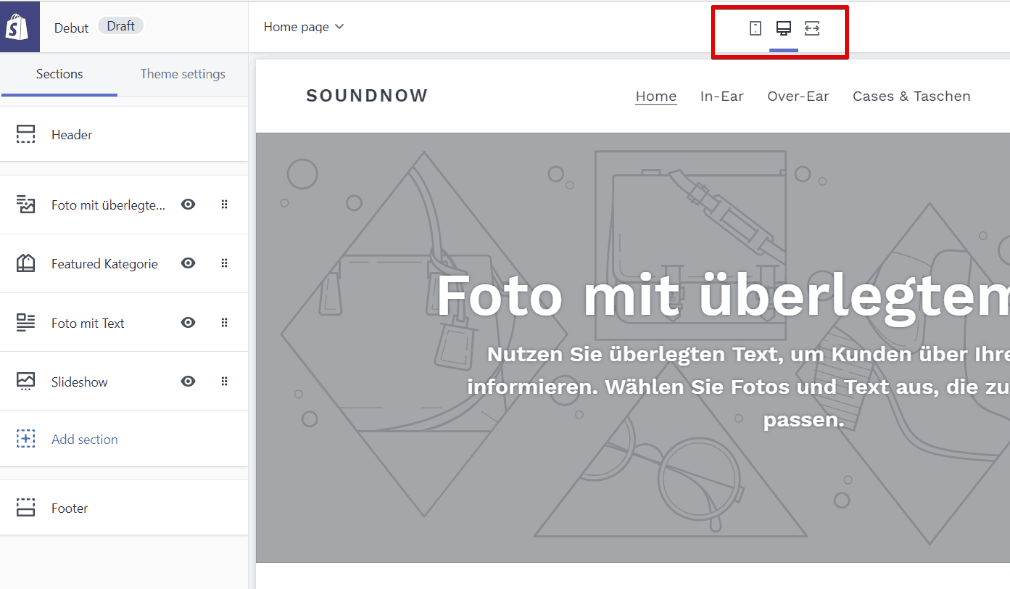The width and height of the screenshot is (1010, 589).
Task: Click drag handle for Slideshow
Action: (x=224, y=381)
